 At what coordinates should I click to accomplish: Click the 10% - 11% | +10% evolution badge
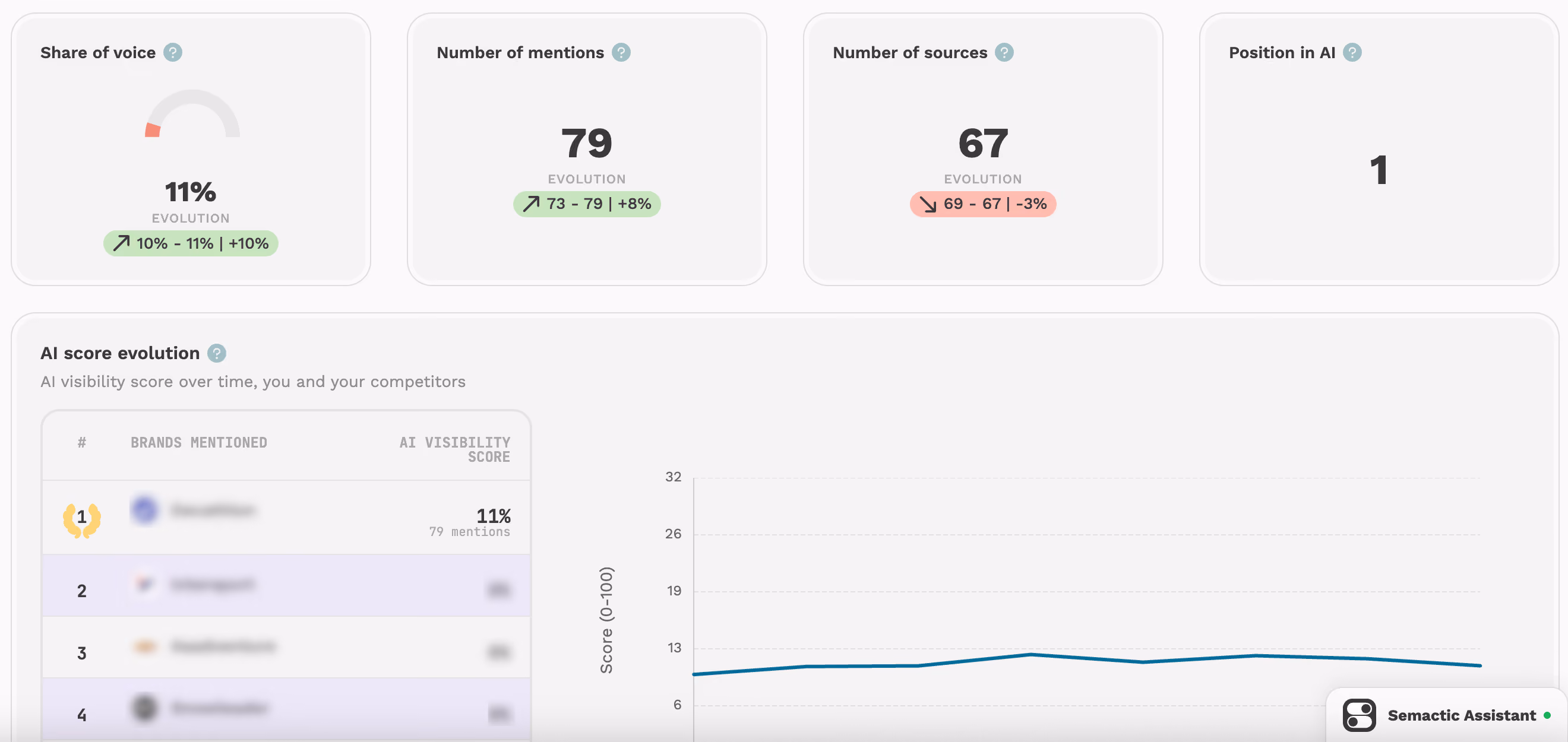coord(191,244)
